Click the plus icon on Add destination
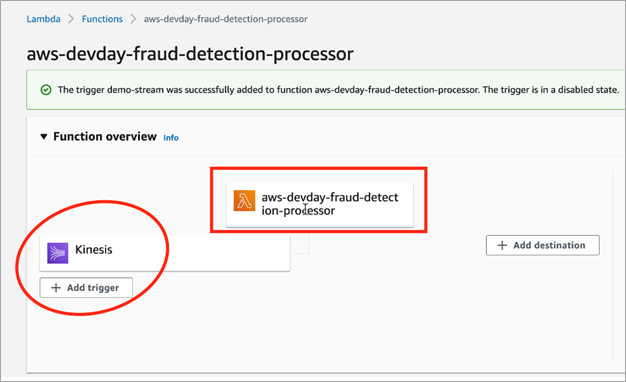This screenshot has height=382, width=626. tap(502, 245)
